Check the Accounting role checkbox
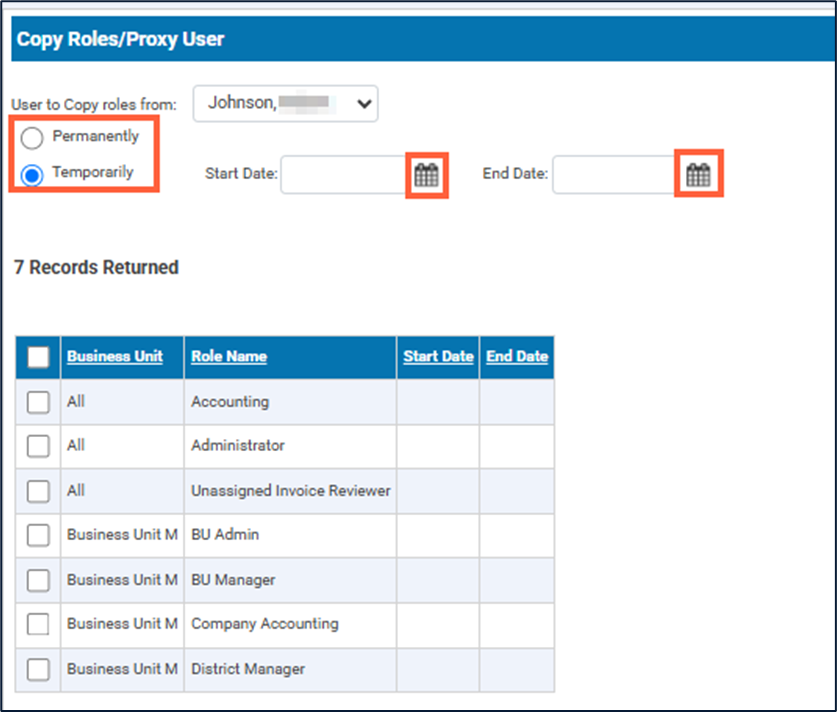Image resolution: width=837 pixels, height=712 pixels. pyautogui.click(x=38, y=402)
